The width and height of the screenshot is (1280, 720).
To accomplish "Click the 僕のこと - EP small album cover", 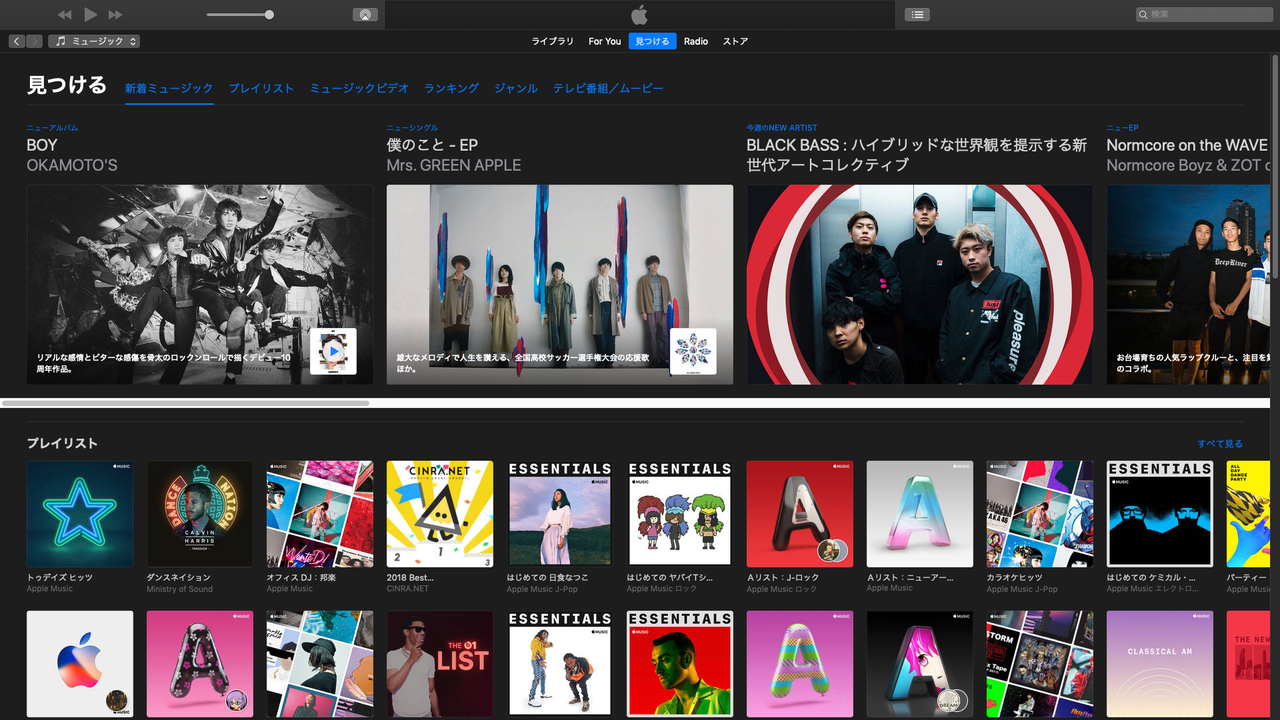I will click(693, 351).
